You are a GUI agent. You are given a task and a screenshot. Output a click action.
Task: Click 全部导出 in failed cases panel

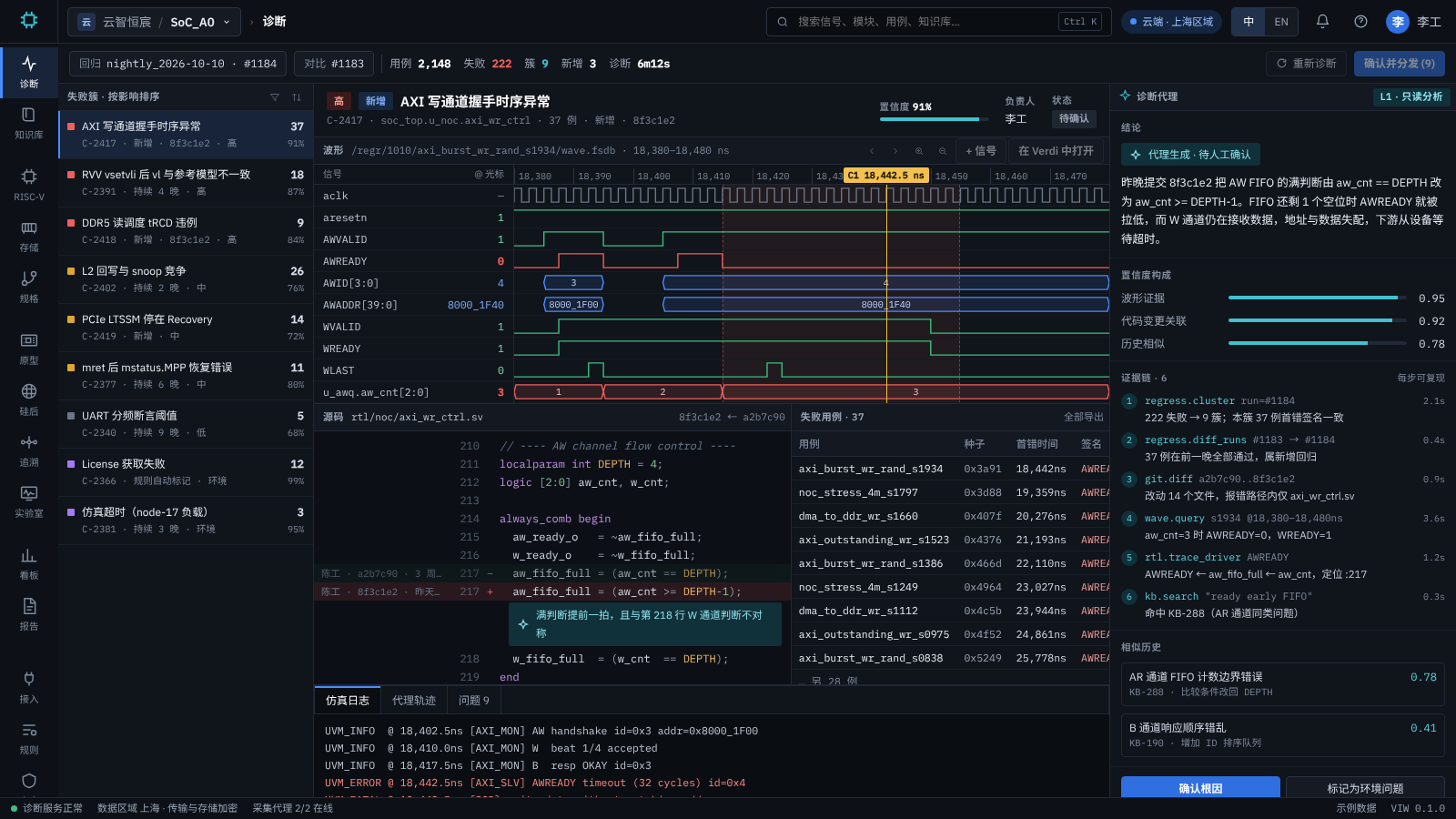(x=1083, y=417)
